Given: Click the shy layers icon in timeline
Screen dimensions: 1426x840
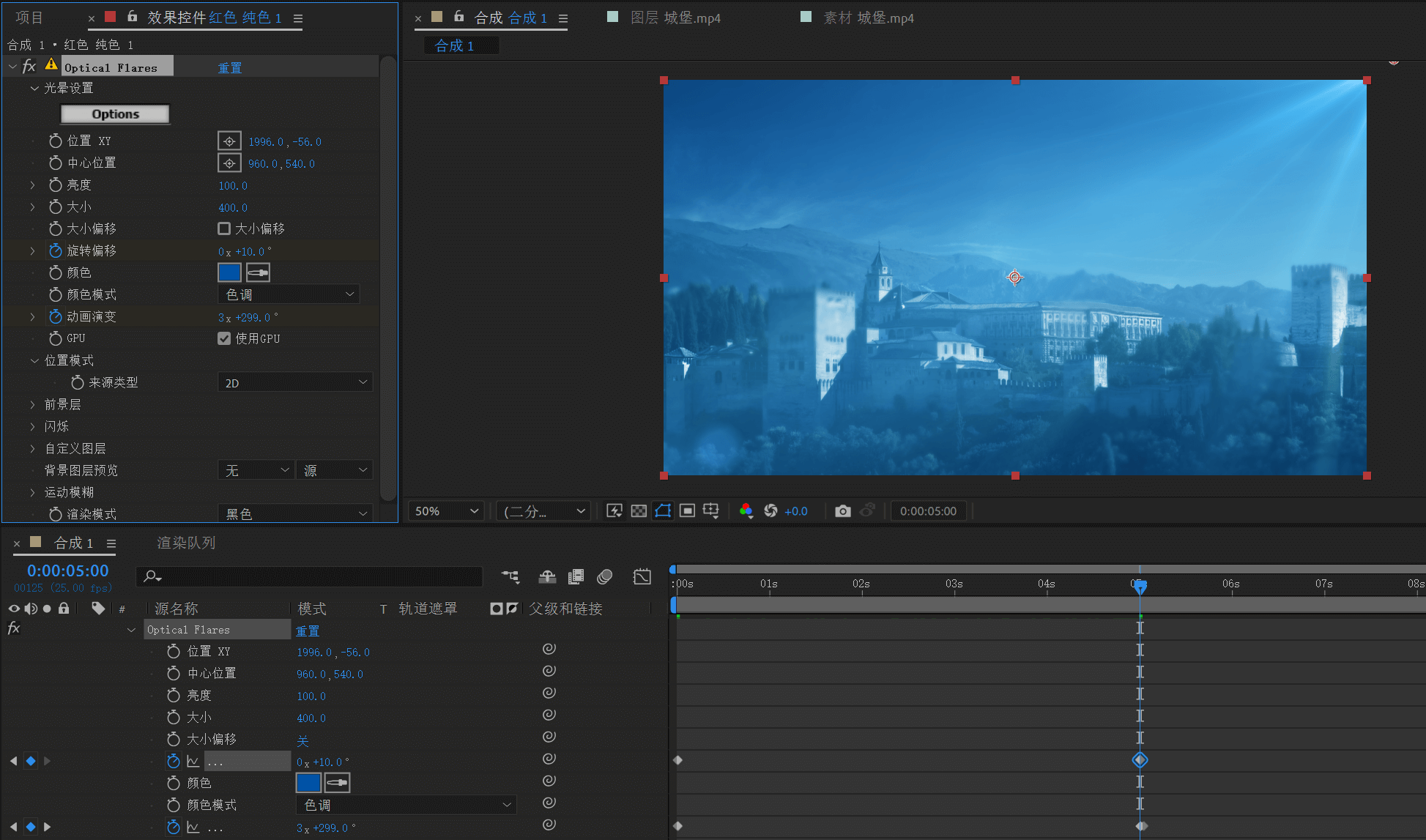Looking at the screenshot, I should [547, 577].
